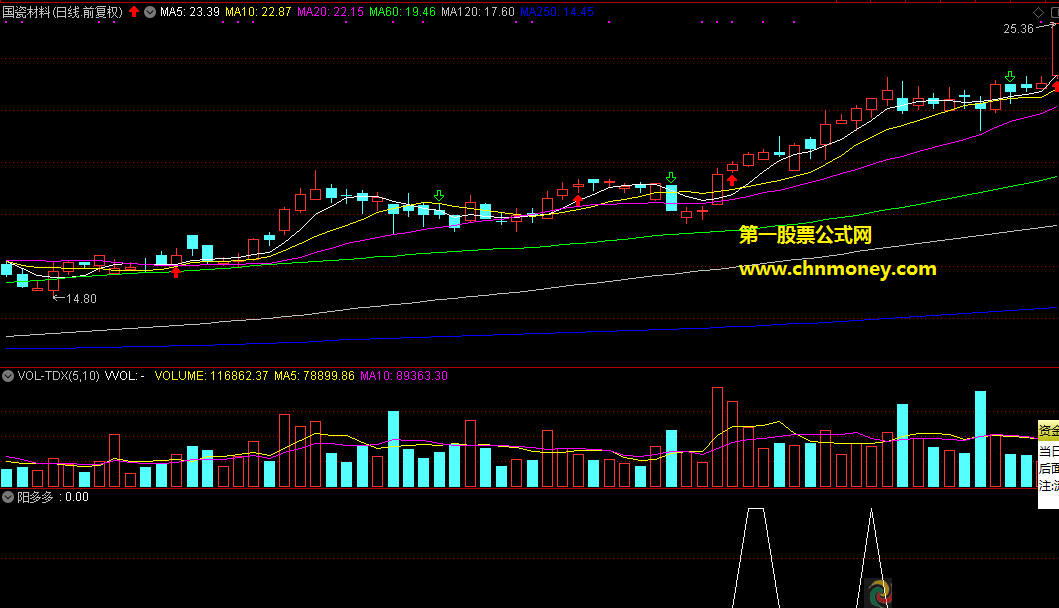Screen dimensions: 1059x608
Task: Click the red up arrow just right of the large cyan mid-chart candle
Action: pyautogui.click(x=732, y=180)
